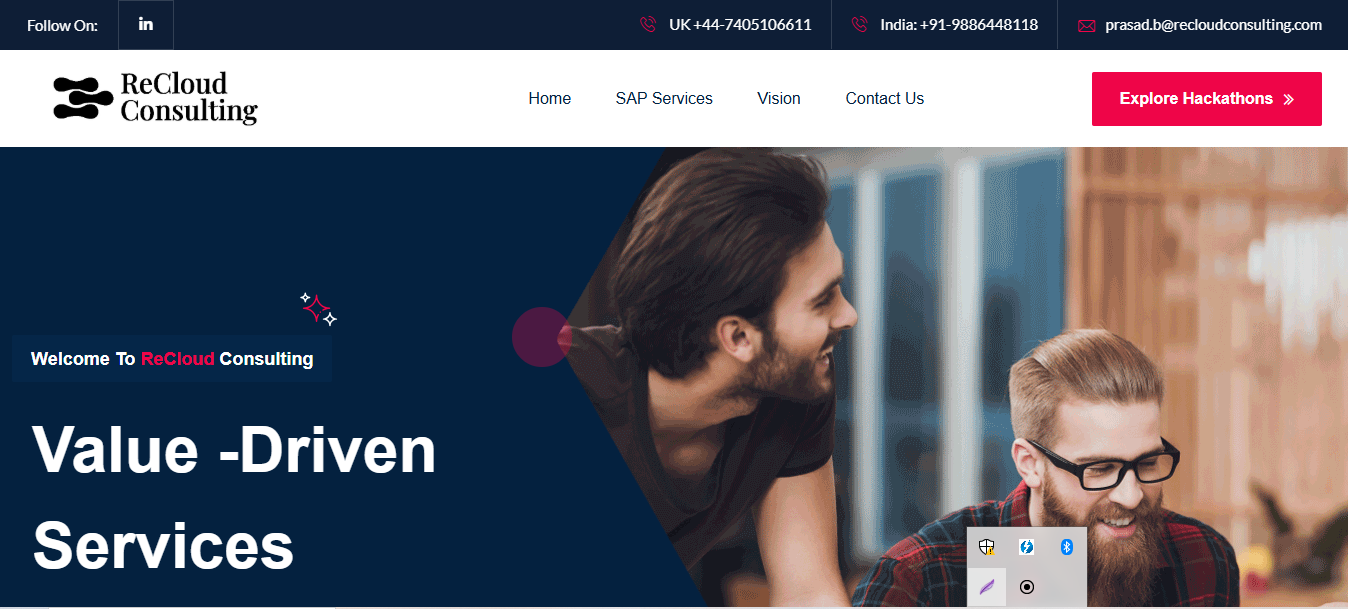This screenshot has height=609, width=1348.
Task: Open Windows Security shield tray icon
Action: [x=987, y=547]
